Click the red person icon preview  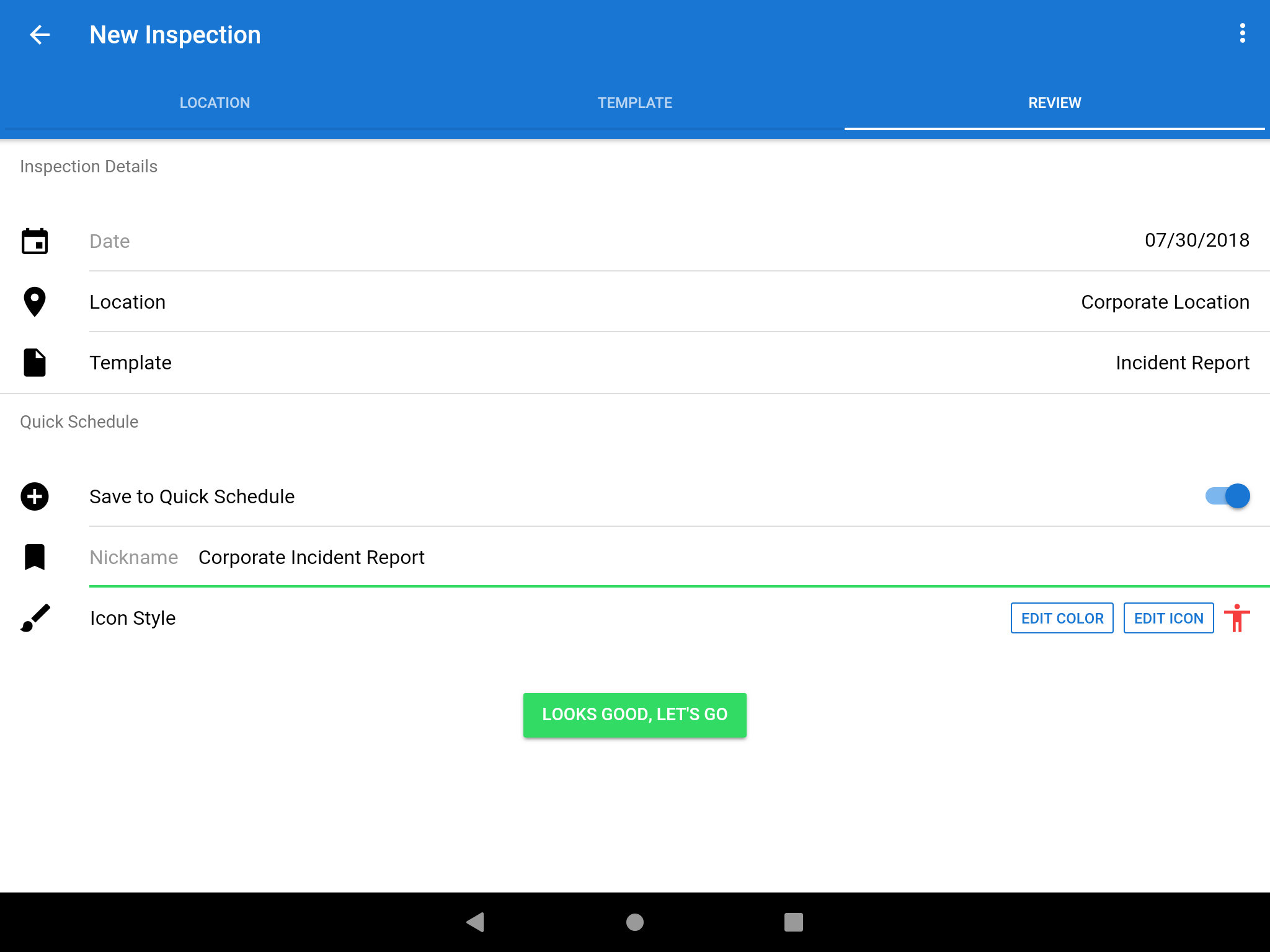click(x=1237, y=618)
